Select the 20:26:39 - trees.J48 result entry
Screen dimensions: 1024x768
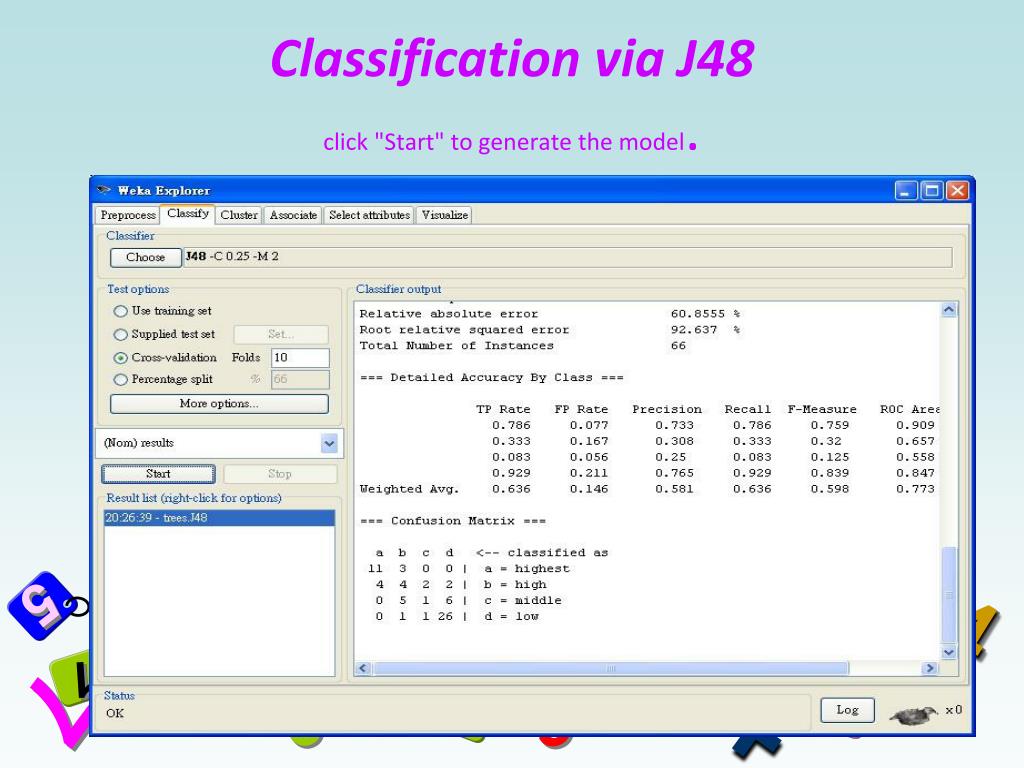tap(219, 518)
